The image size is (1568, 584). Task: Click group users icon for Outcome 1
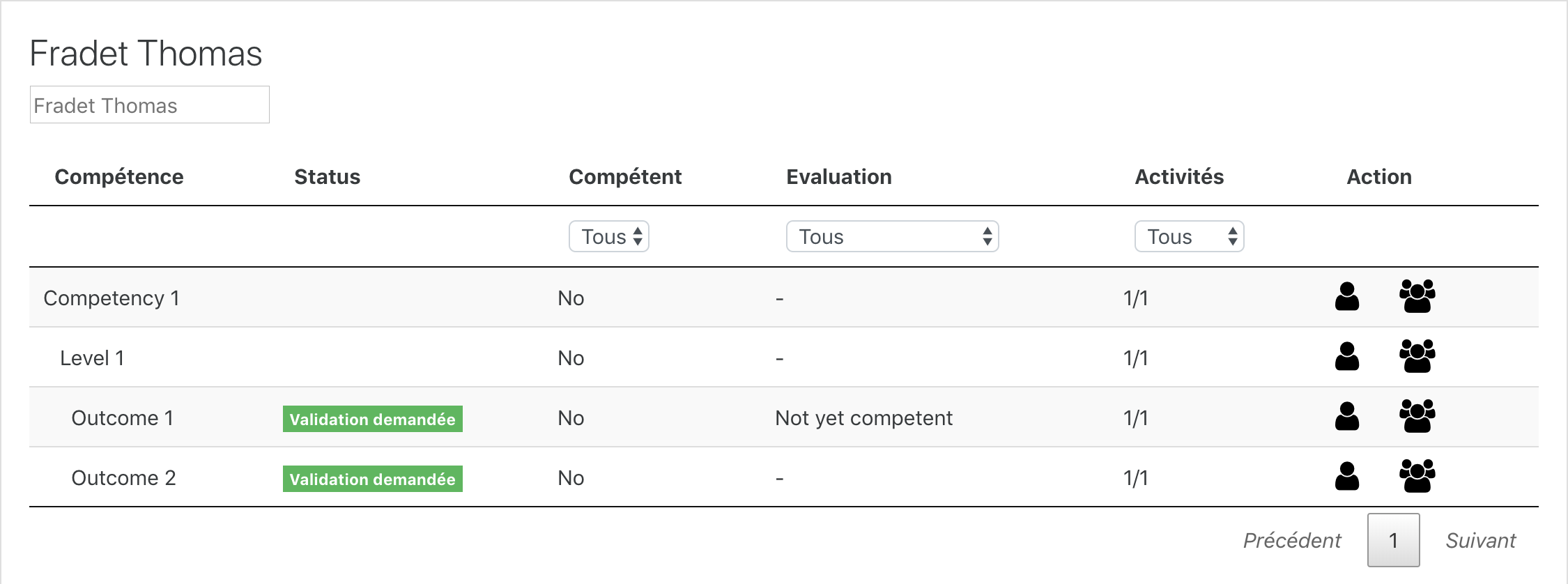(x=1417, y=416)
